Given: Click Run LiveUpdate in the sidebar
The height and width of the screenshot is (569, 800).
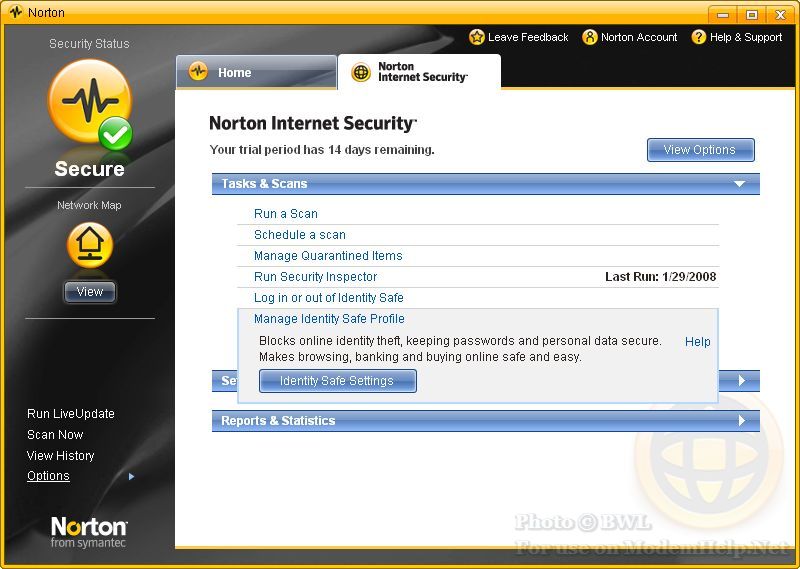Looking at the screenshot, I should pos(71,414).
